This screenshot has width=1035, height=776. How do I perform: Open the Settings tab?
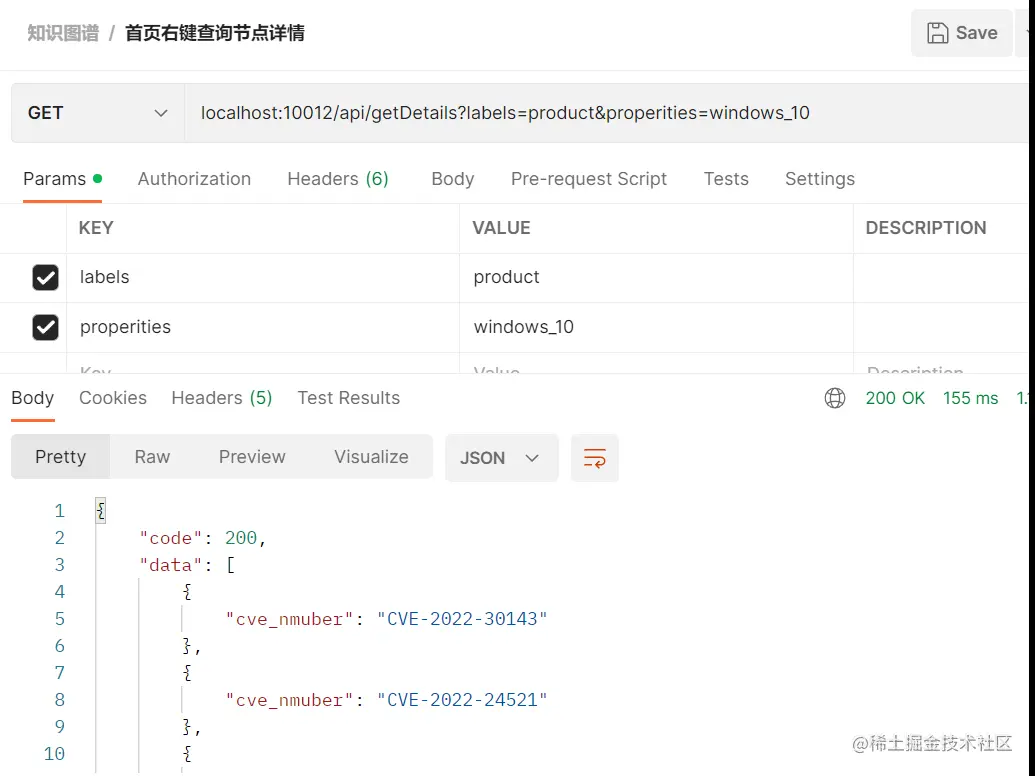pyautogui.click(x=820, y=179)
